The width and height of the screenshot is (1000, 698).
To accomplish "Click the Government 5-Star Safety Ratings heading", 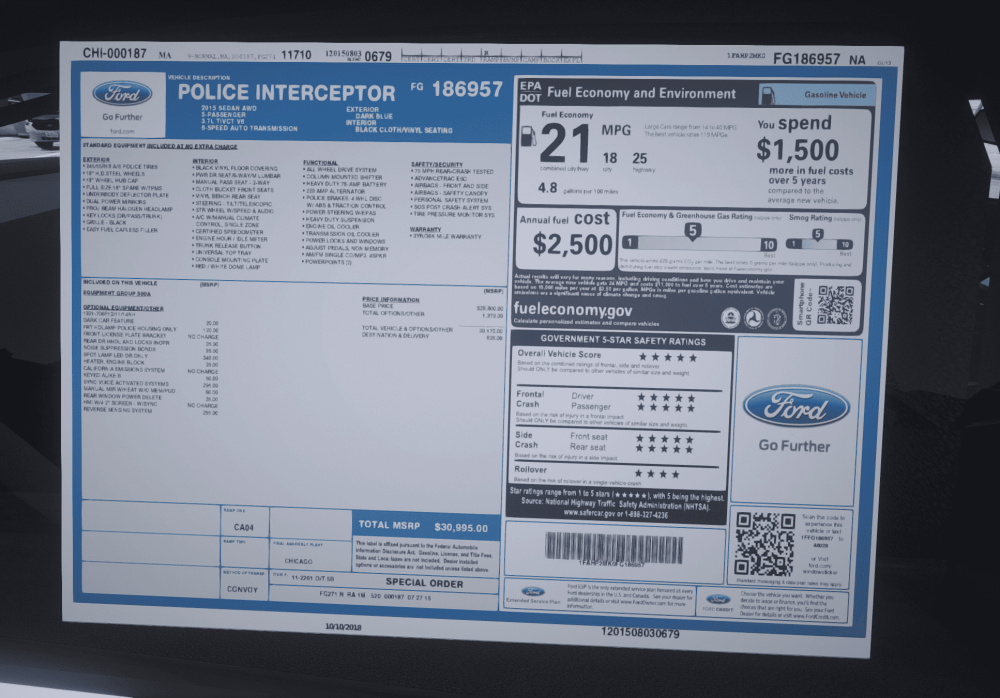I will 623,340.
